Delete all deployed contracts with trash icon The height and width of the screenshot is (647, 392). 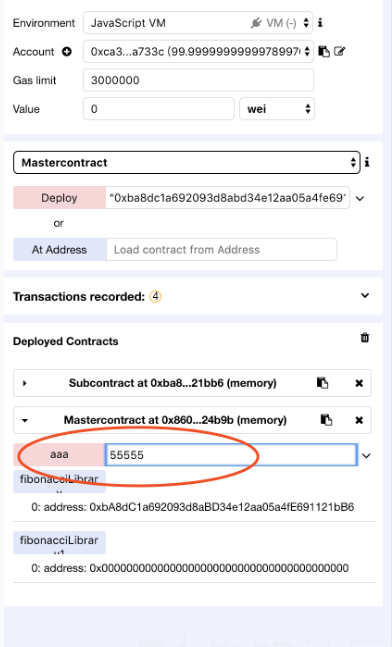coord(365,338)
